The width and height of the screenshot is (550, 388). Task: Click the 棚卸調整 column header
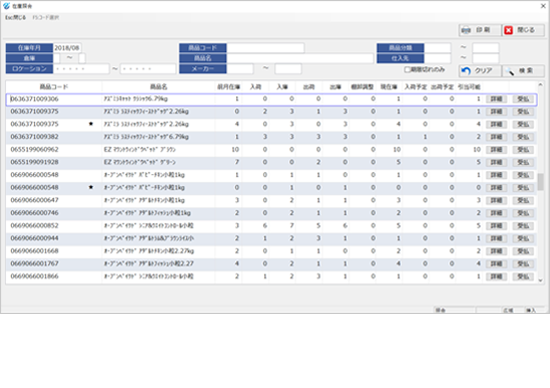[x=362, y=87]
